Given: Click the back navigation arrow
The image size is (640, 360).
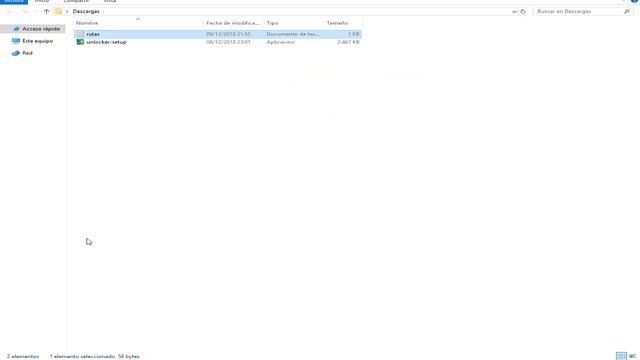Looking at the screenshot, I should point(9,11).
